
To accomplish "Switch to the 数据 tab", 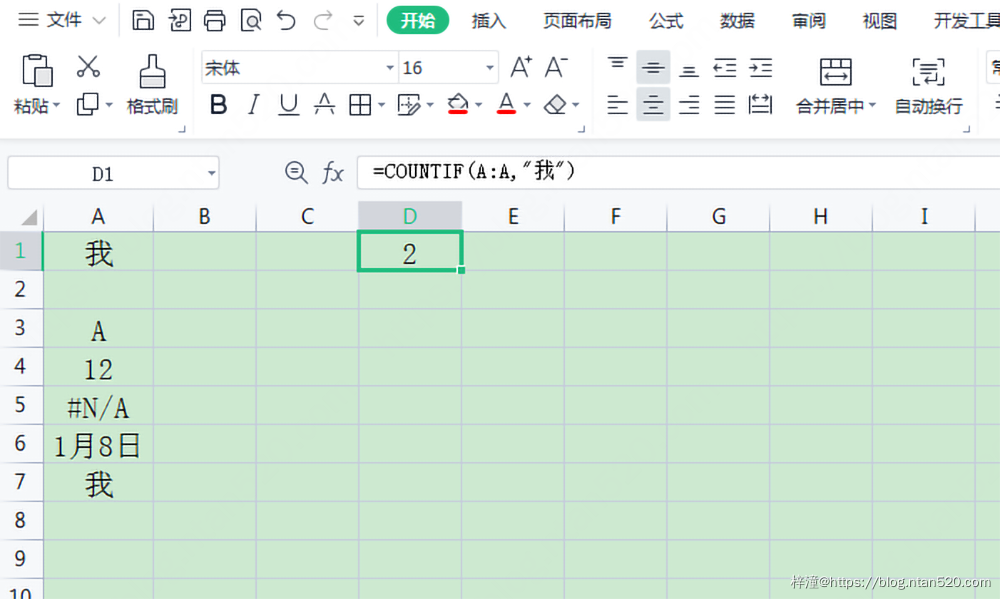I will pos(737,21).
